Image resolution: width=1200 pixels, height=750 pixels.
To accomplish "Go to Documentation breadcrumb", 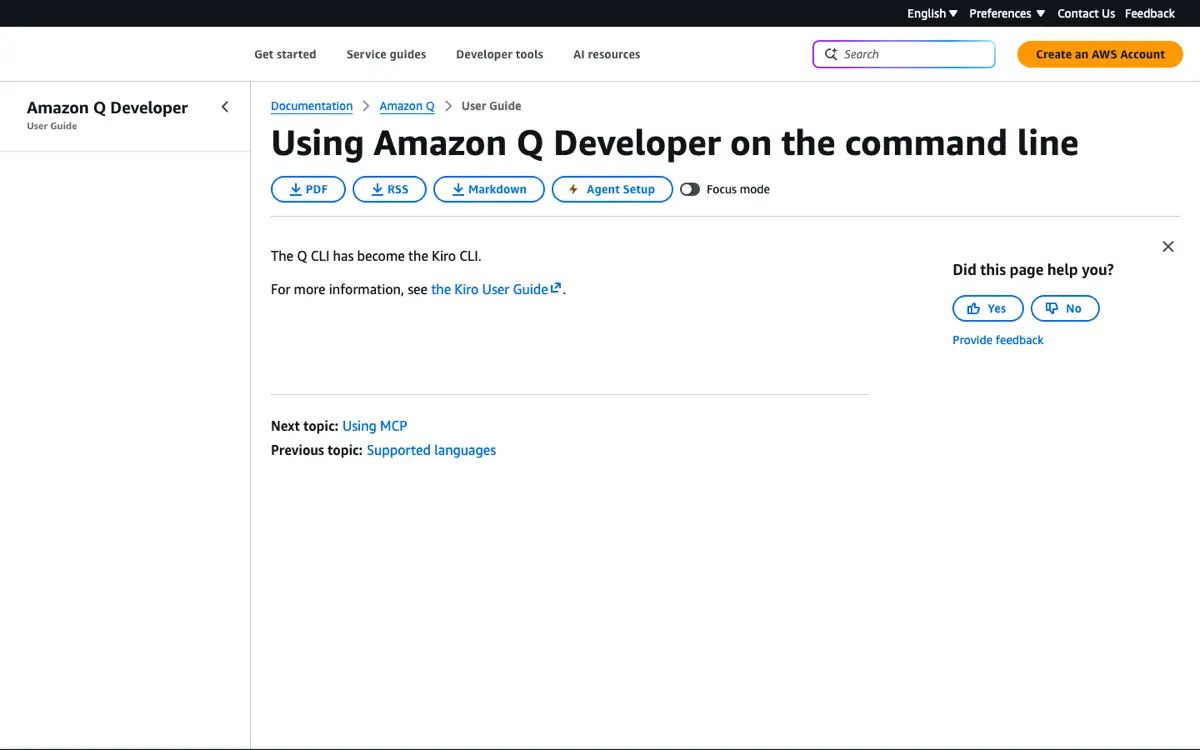I will click(x=312, y=106).
